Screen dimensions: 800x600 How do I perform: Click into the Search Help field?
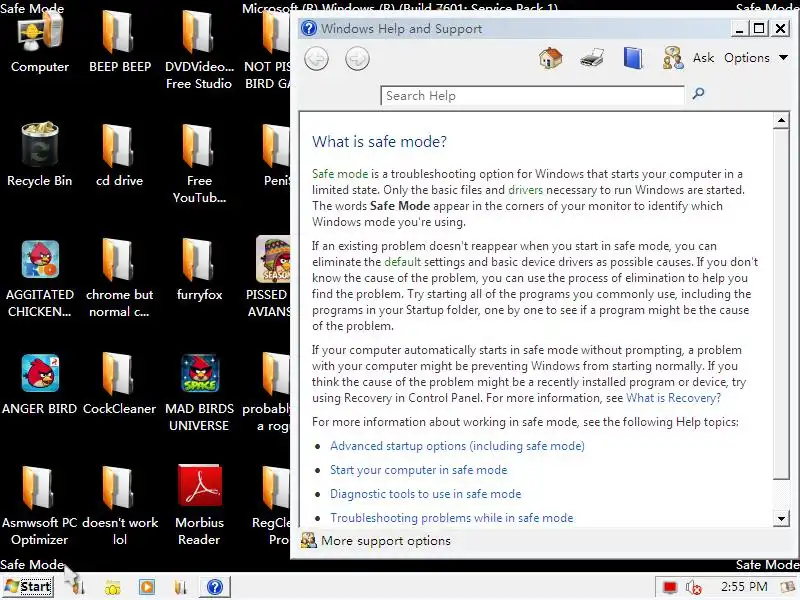click(x=532, y=96)
